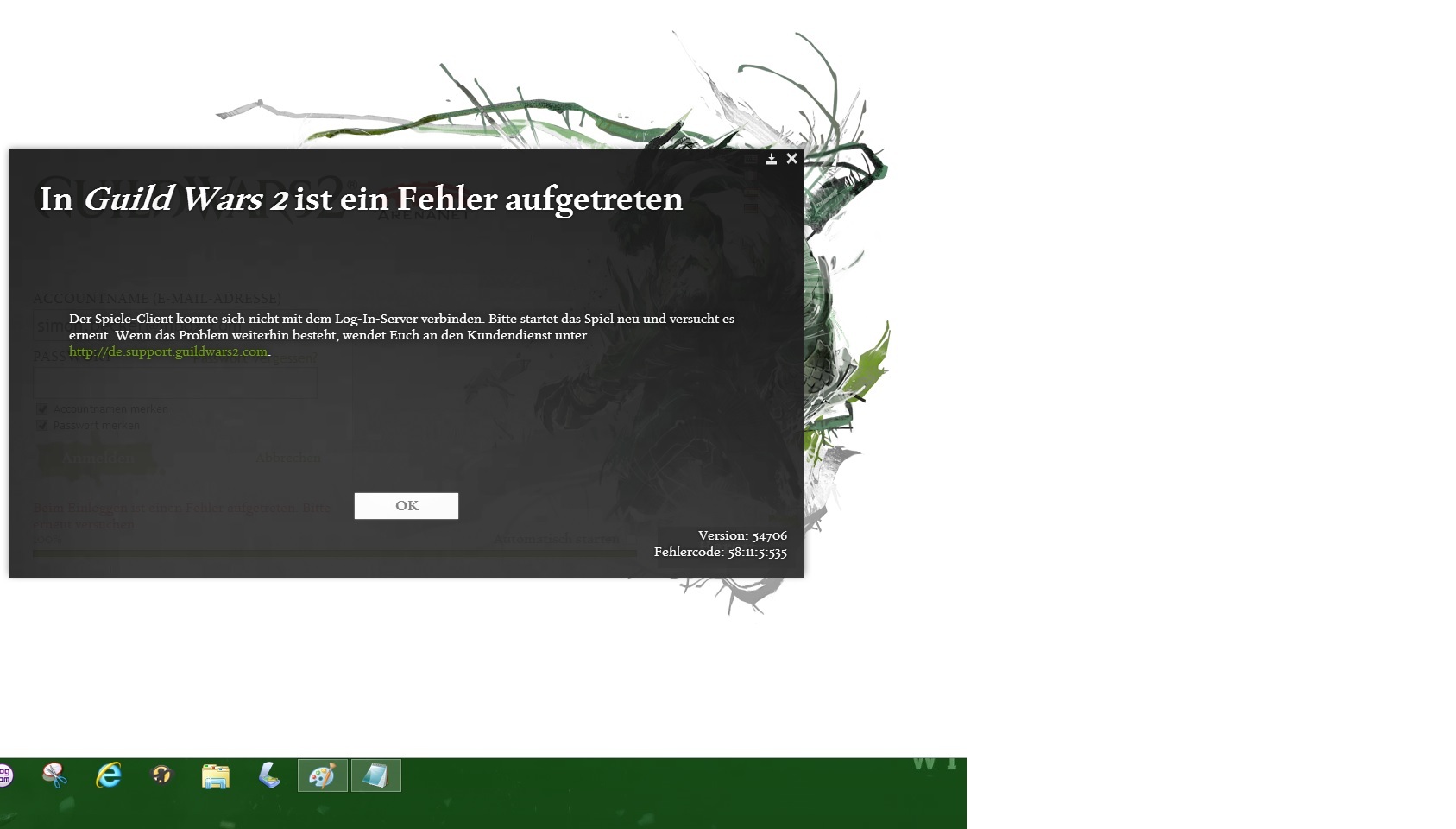Open the scanner app in the taskbar
The image size is (1456, 829).
(x=268, y=775)
